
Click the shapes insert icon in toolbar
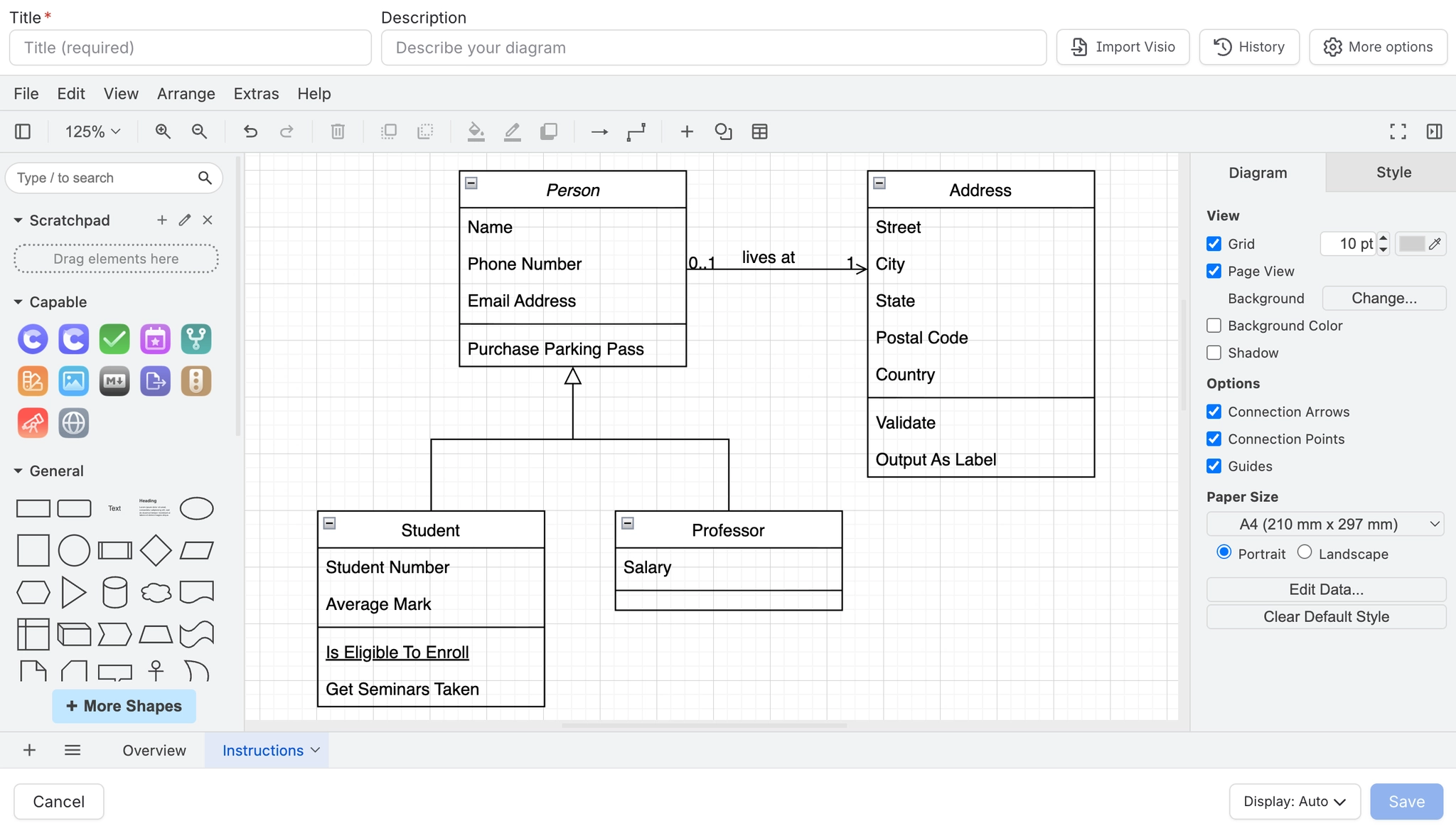tap(723, 132)
